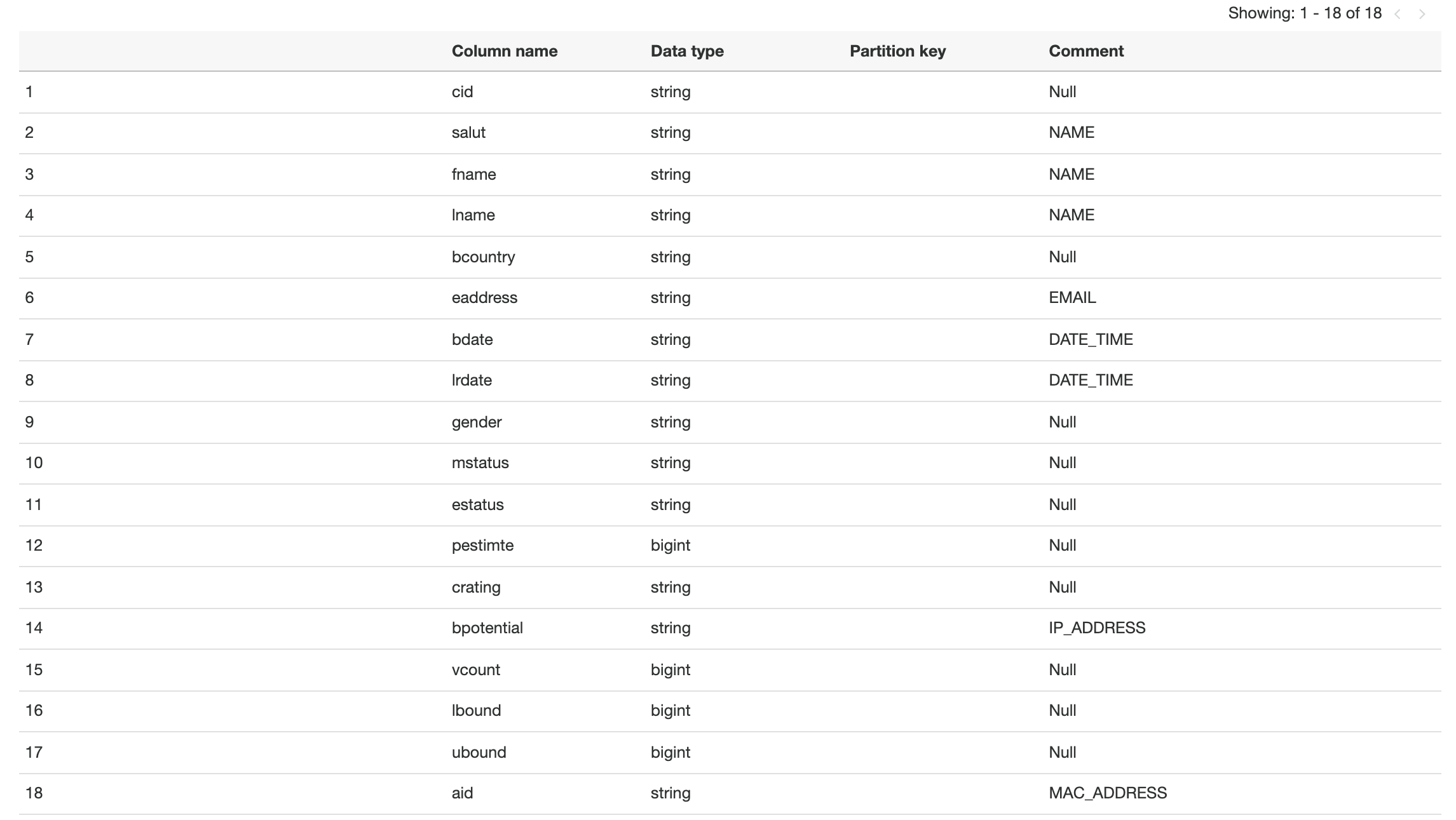This screenshot has width=1456, height=820.
Task: Go to next page arrow
Action: (1422, 14)
